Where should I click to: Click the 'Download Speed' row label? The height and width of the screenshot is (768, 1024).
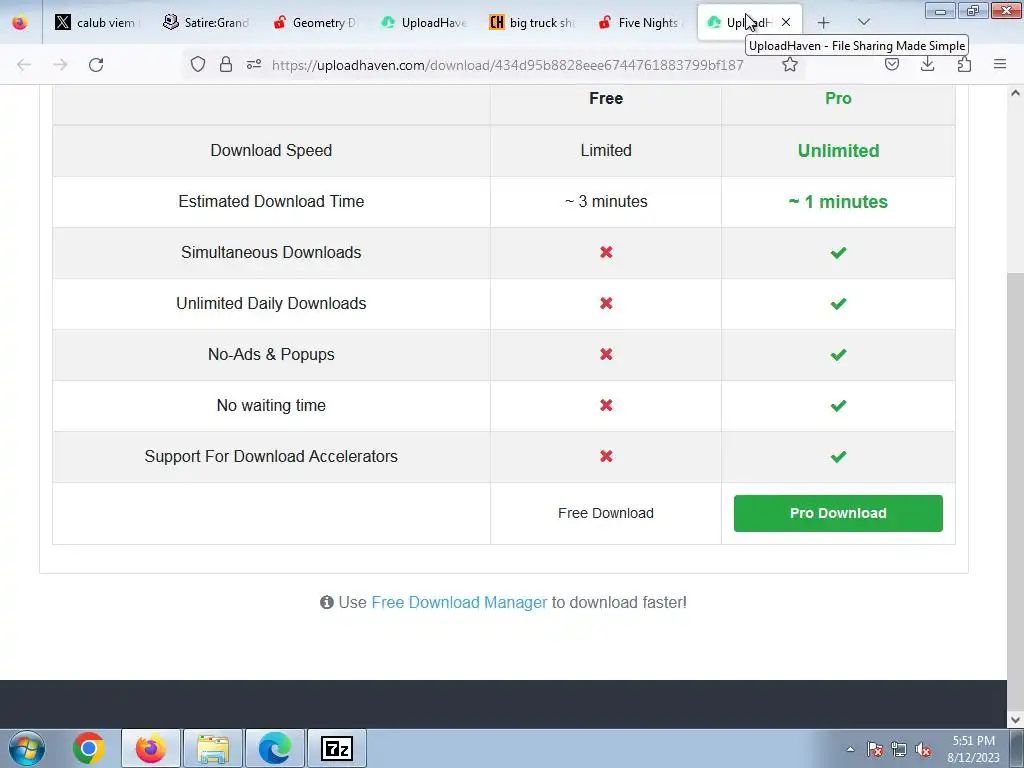(x=271, y=150)
